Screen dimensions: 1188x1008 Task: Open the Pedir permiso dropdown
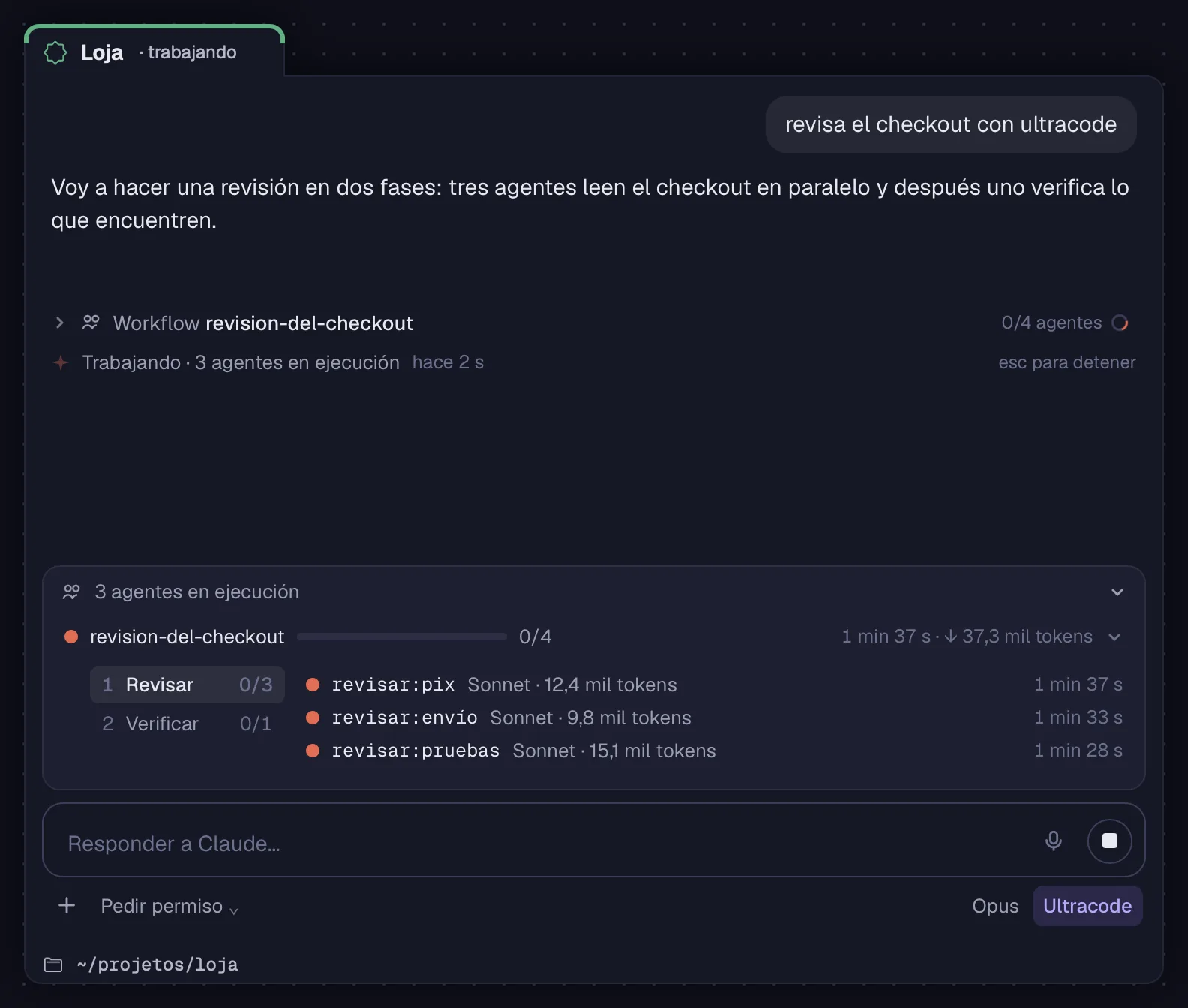(169, 906)
